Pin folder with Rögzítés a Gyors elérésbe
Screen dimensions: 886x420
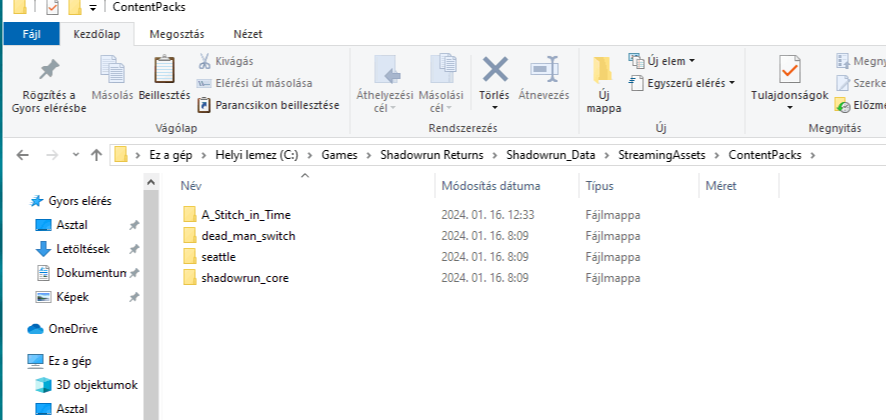49,86
